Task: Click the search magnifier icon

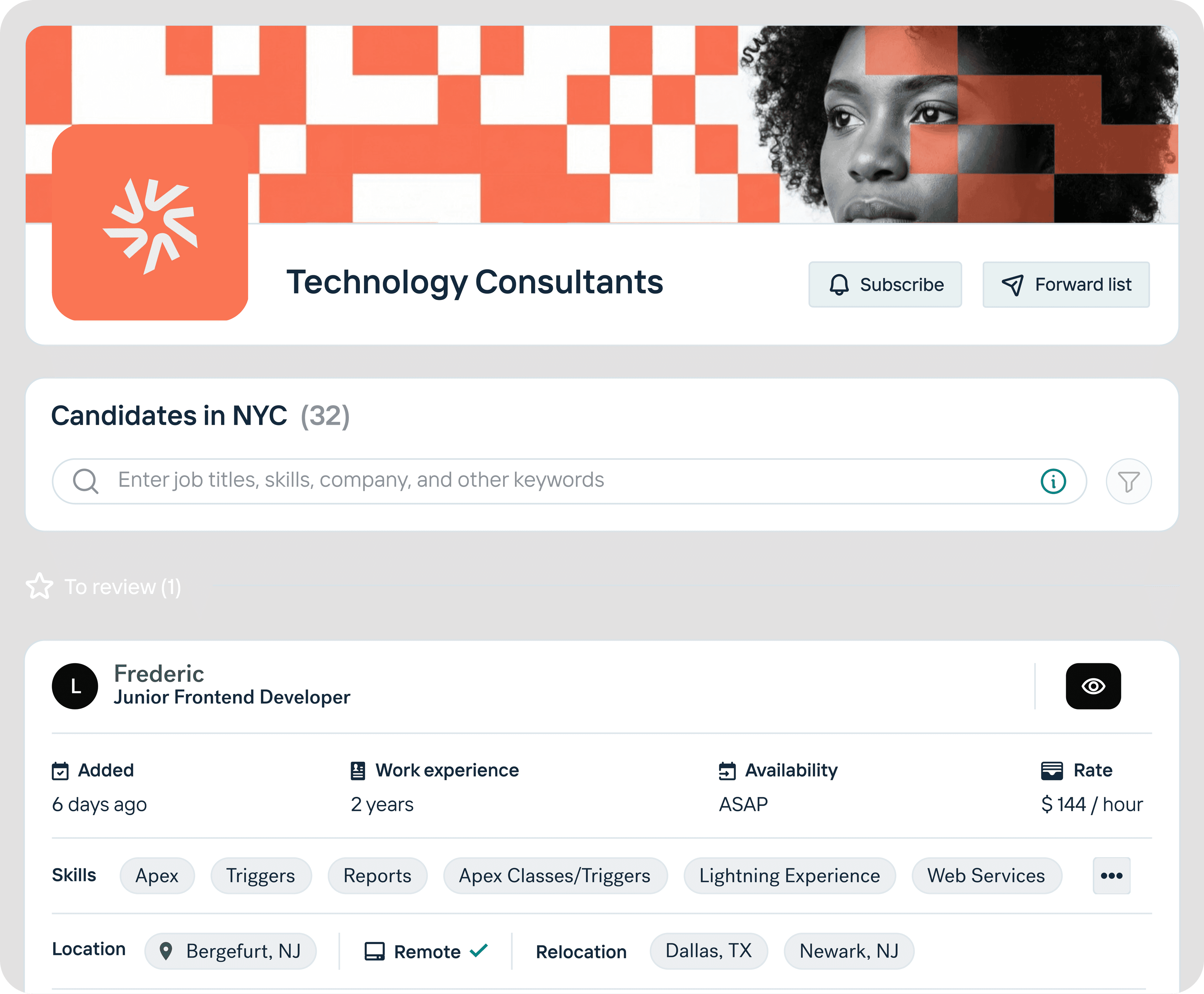Action: pos(86,481)
